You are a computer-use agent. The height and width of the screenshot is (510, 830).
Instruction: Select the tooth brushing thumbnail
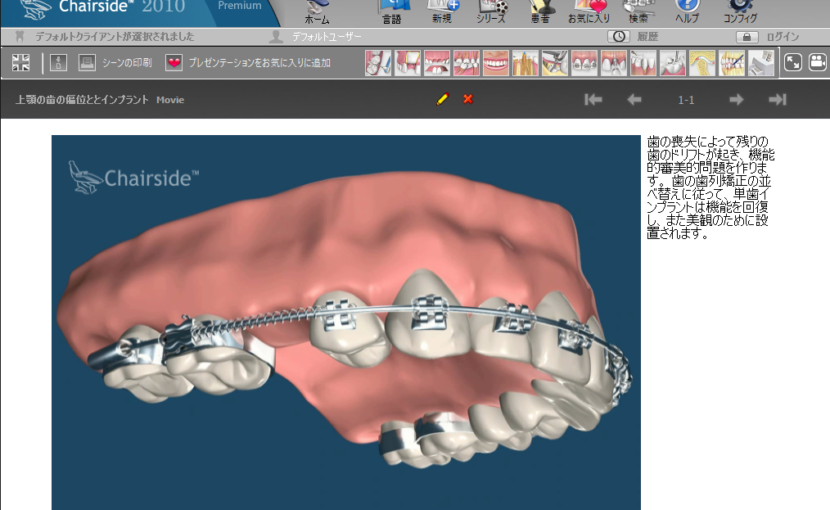(x=378, y=63)
